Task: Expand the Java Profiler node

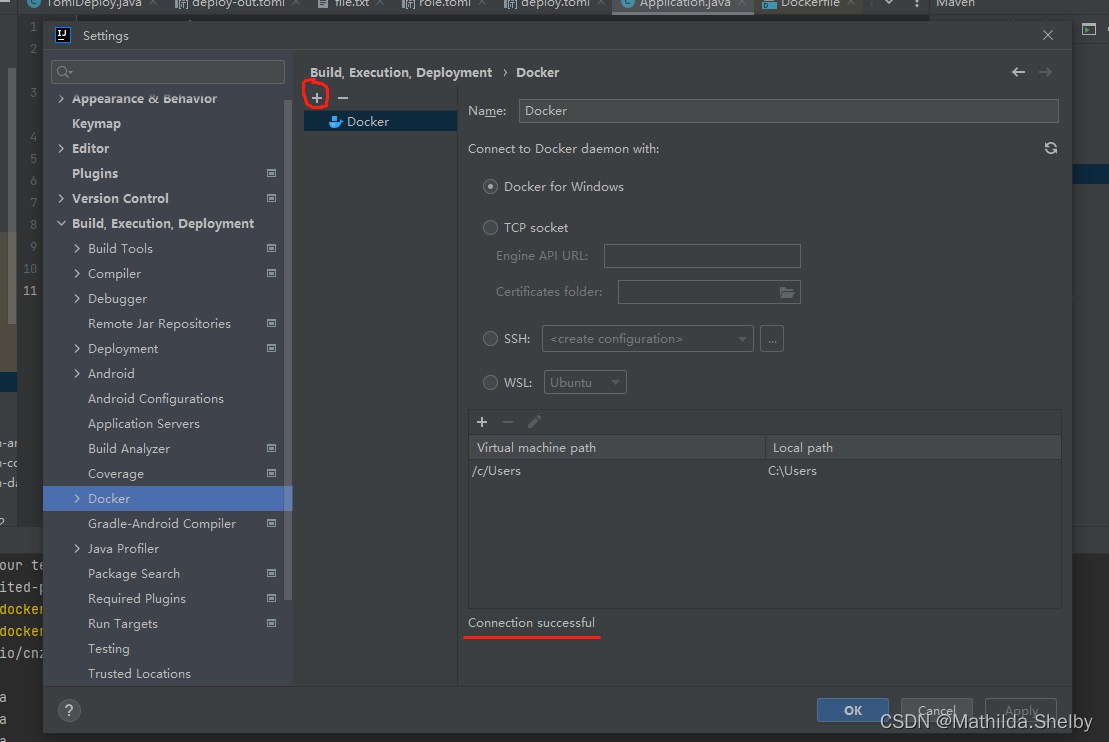Action: pyautogui.click(x=77, y=548)
